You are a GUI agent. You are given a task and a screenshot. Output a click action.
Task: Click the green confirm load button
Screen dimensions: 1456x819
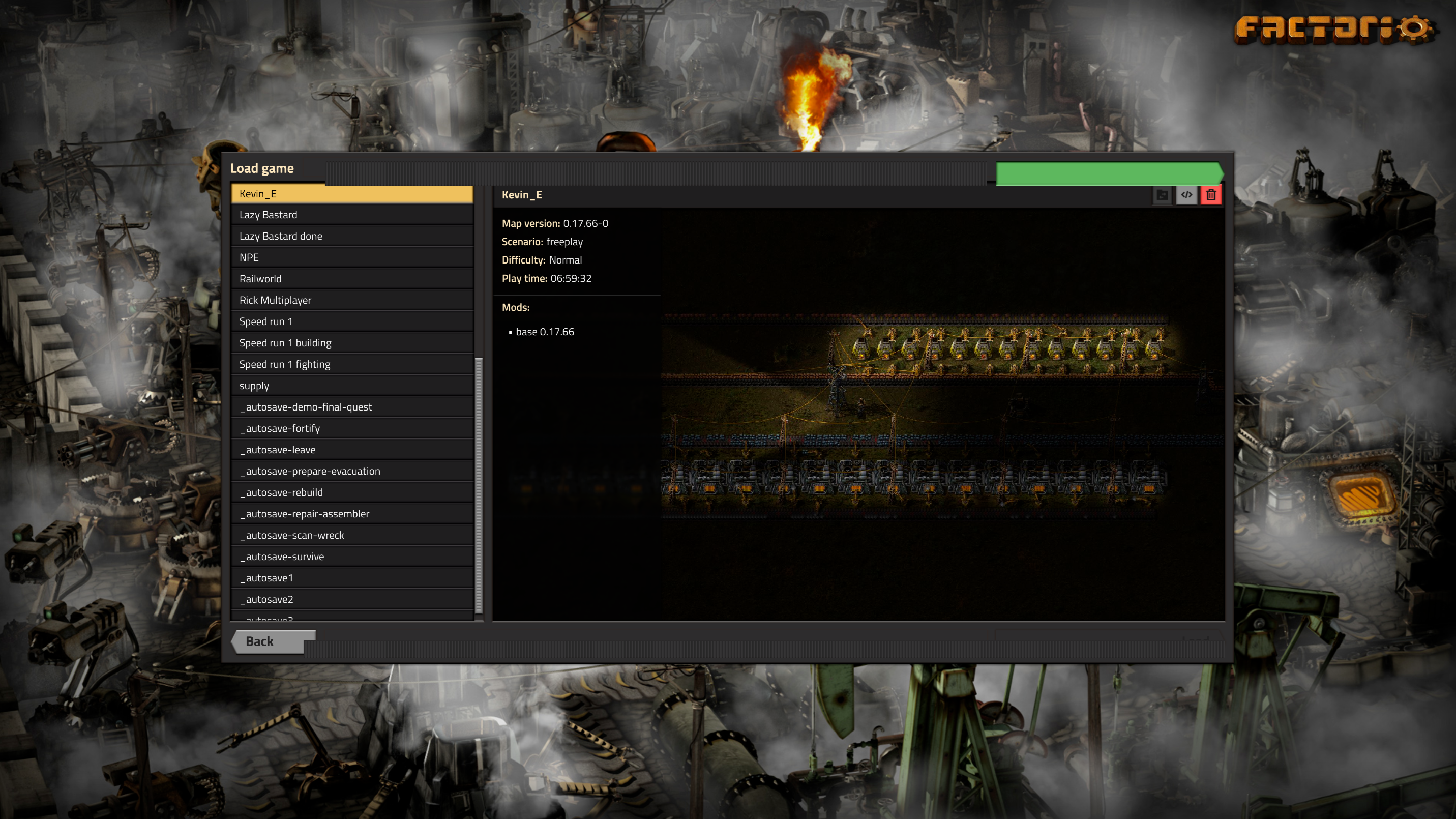(1110, 173)
